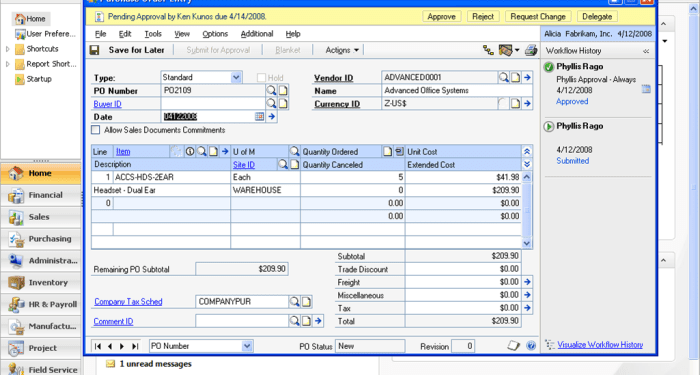
Task: Click the Approve button
Action: pos(442,17)
